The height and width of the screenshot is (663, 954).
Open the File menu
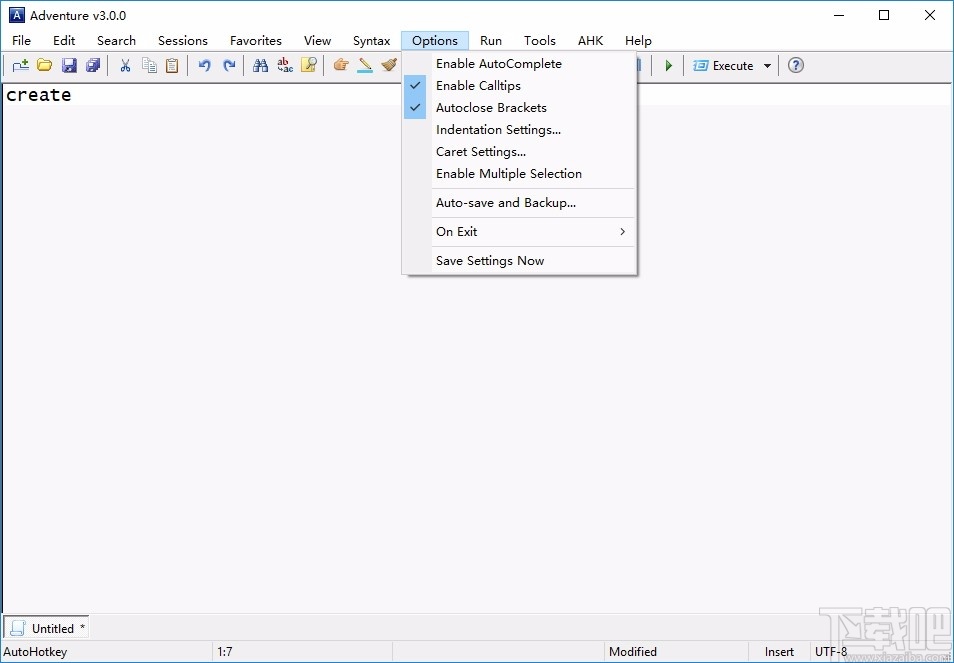[21, 41]
